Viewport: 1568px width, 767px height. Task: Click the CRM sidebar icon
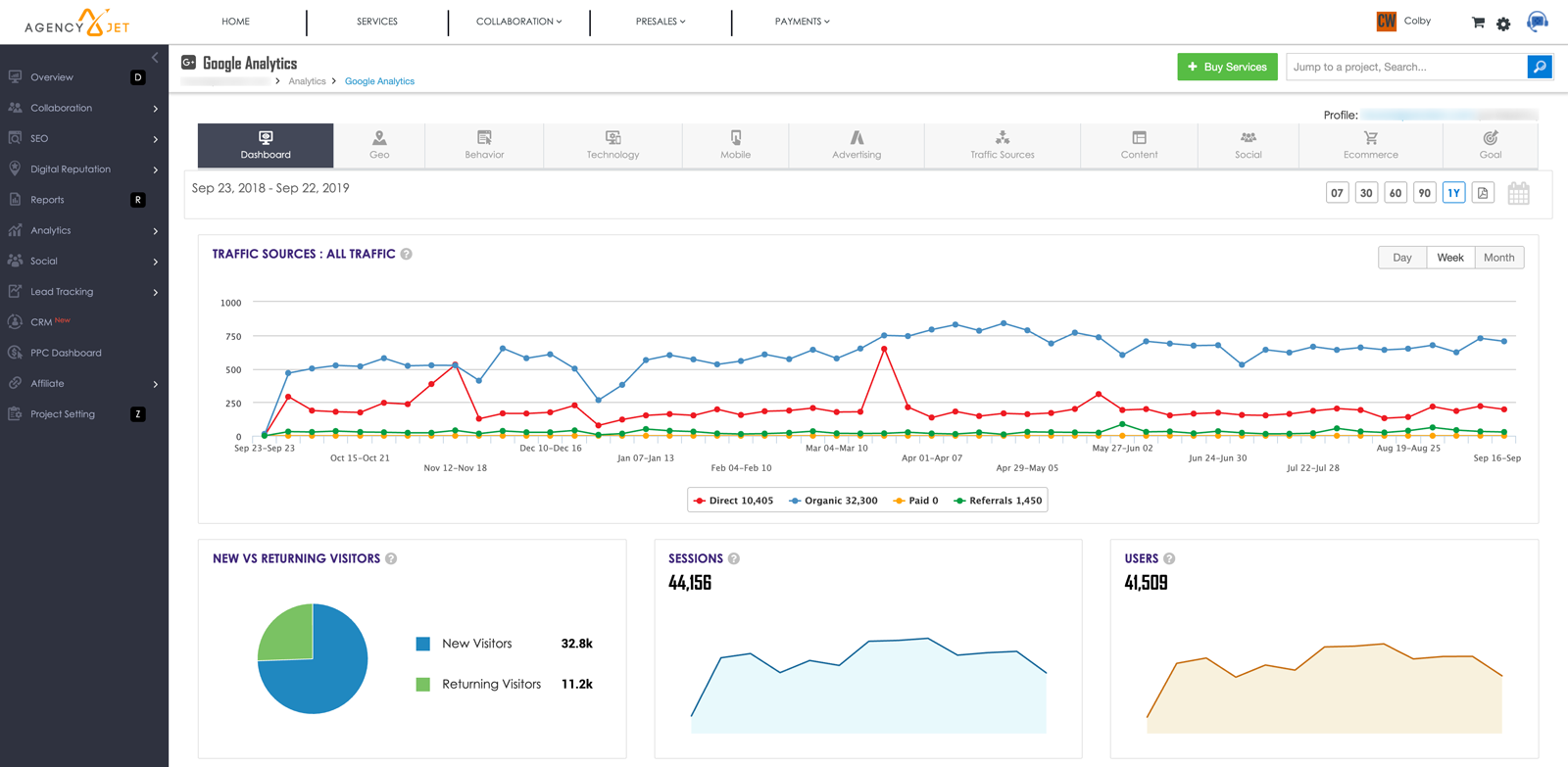click(x=15, y=321)
